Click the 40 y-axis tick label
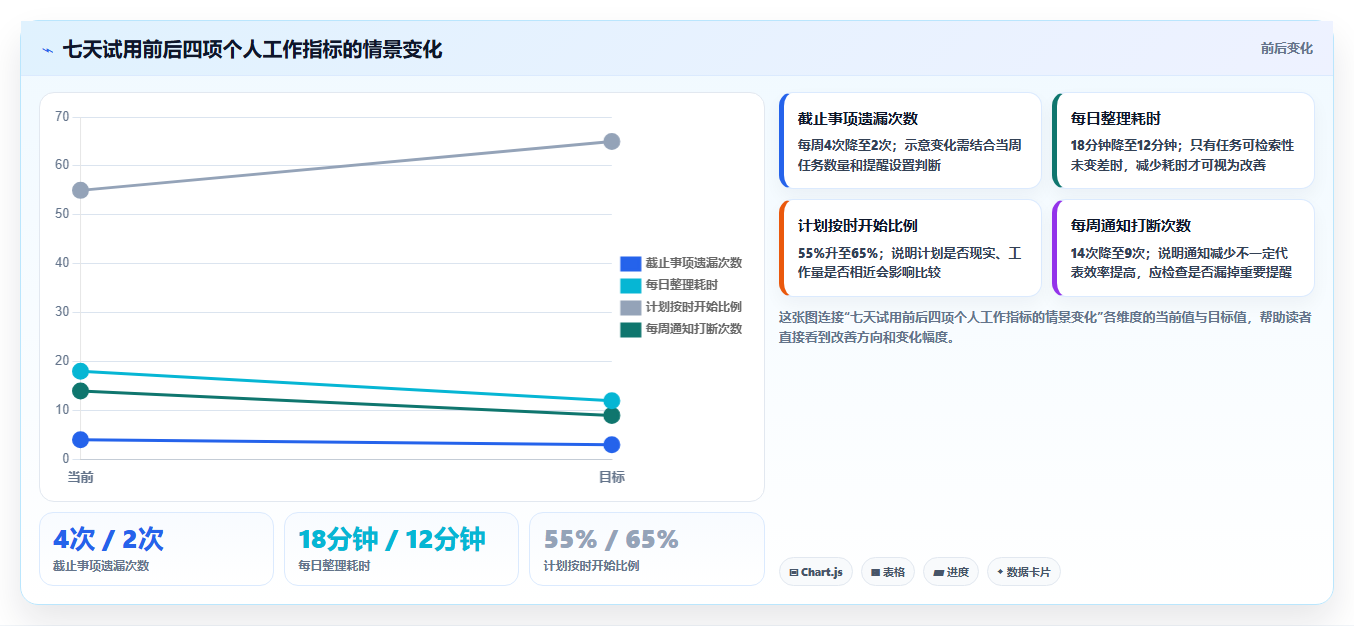 click(x=62, y=263)
